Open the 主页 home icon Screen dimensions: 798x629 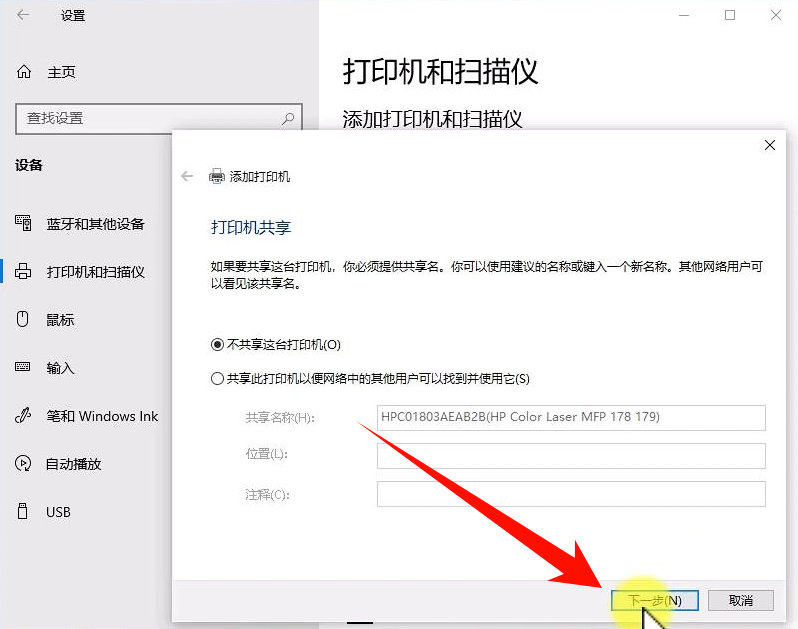click(x=24, y=72)
